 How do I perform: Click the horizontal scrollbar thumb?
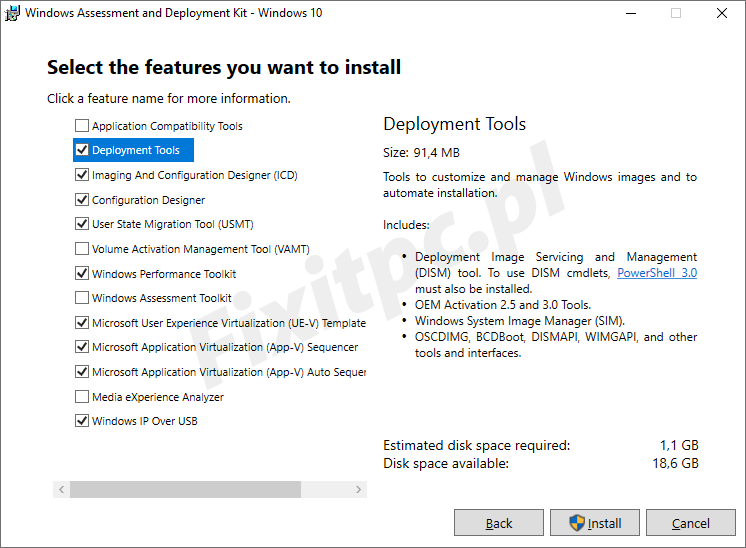(x=185, y=489)
